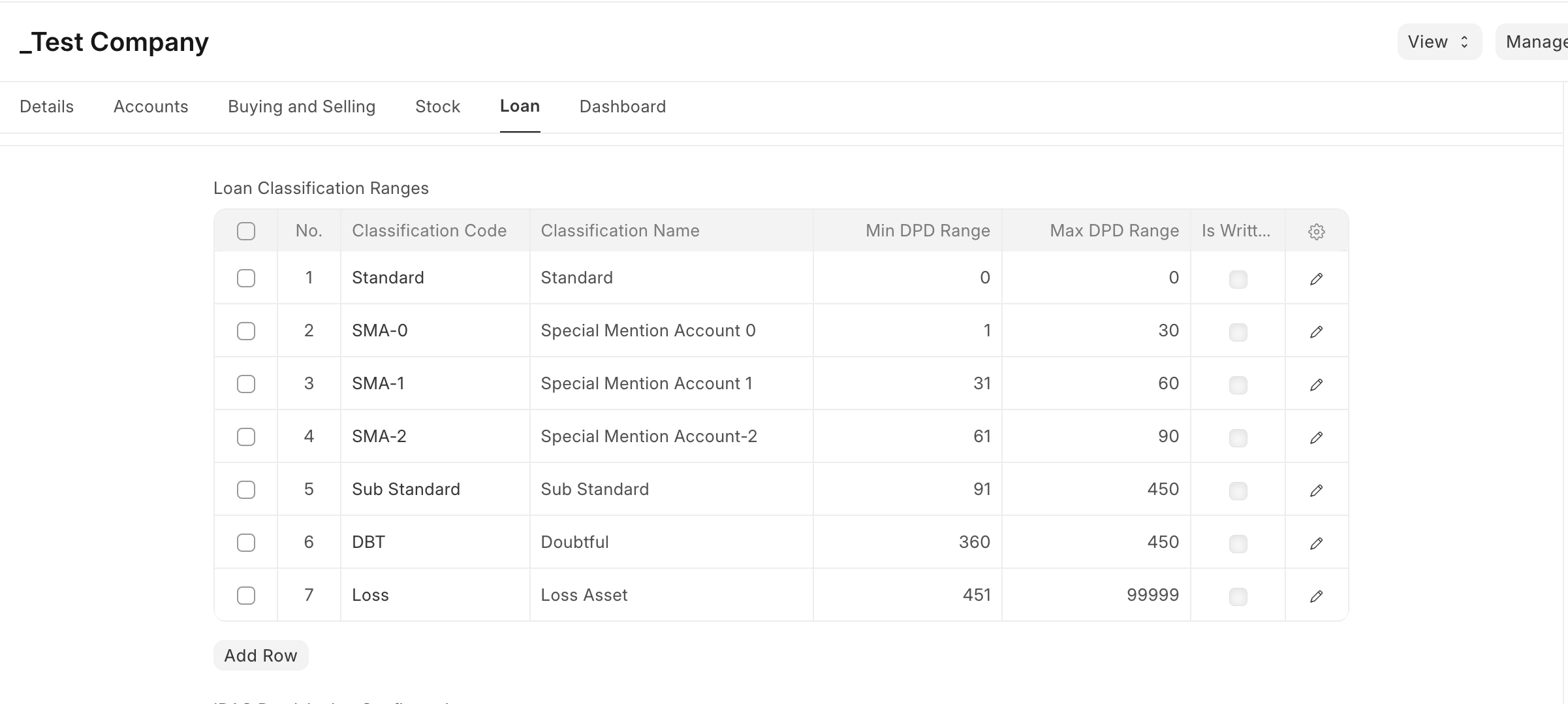Open editor for Loss Asset row
The height and width of the screenshot is (704, 1568).
click(1316, 596)
